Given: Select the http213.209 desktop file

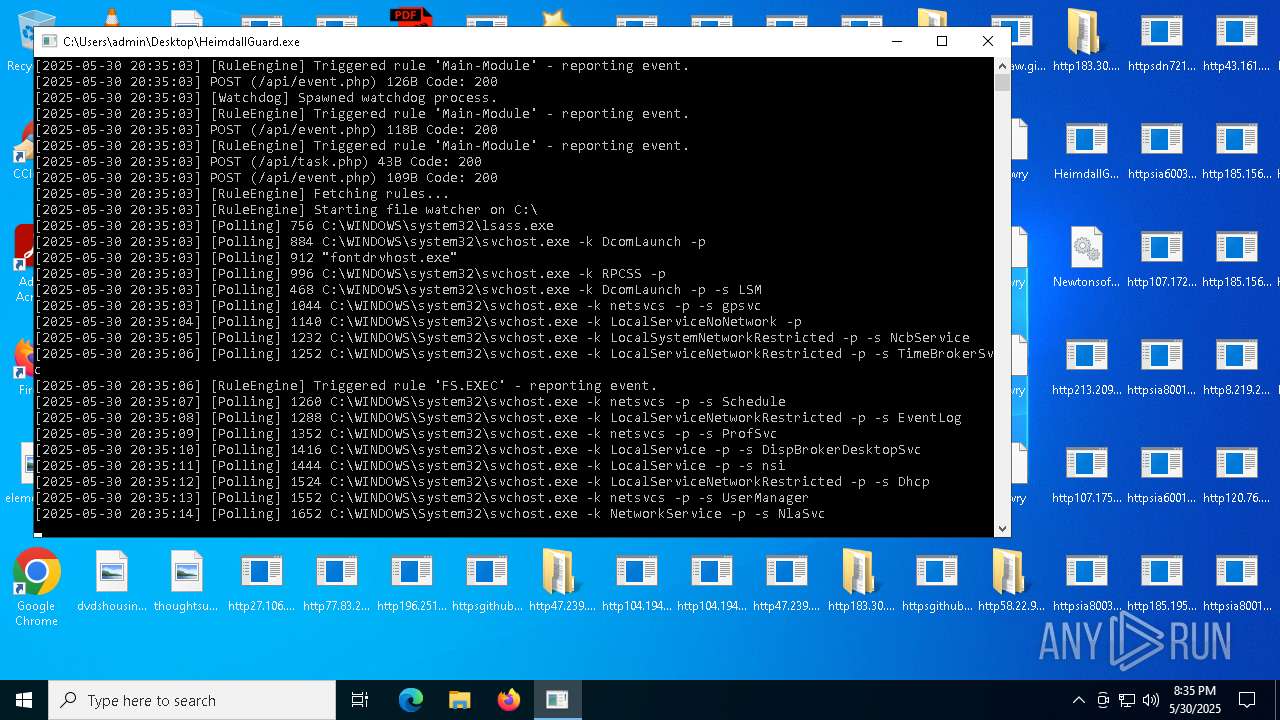Looking at the screenshot, I should (1086, 364).
